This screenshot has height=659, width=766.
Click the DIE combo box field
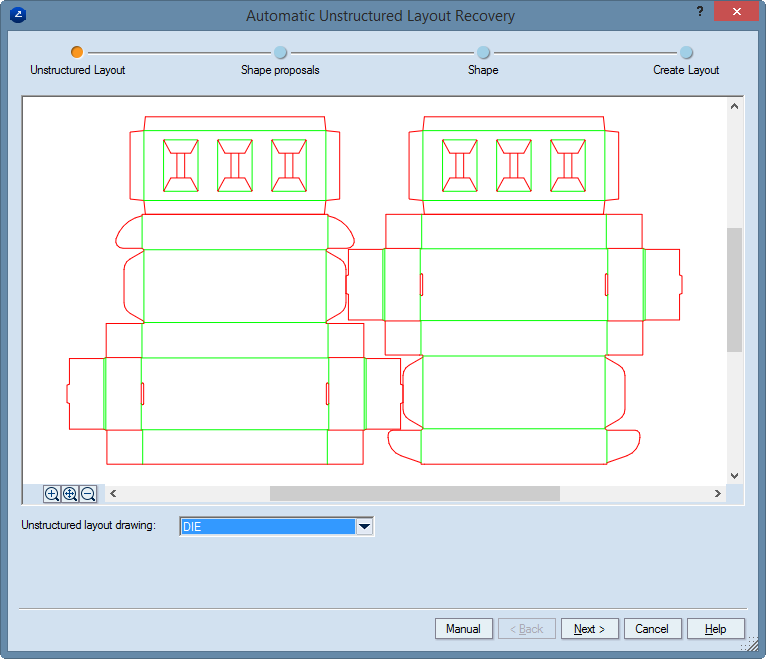click(x=268, y=526)
